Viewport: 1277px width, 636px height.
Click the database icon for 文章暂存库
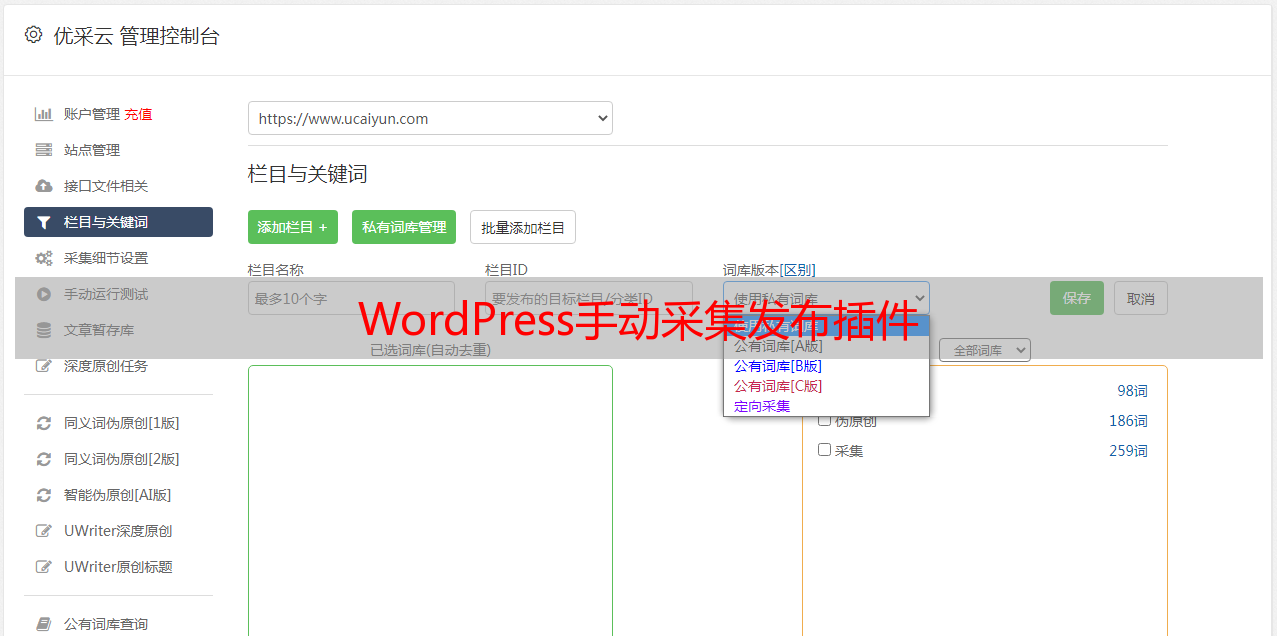(x=44, y=330)
